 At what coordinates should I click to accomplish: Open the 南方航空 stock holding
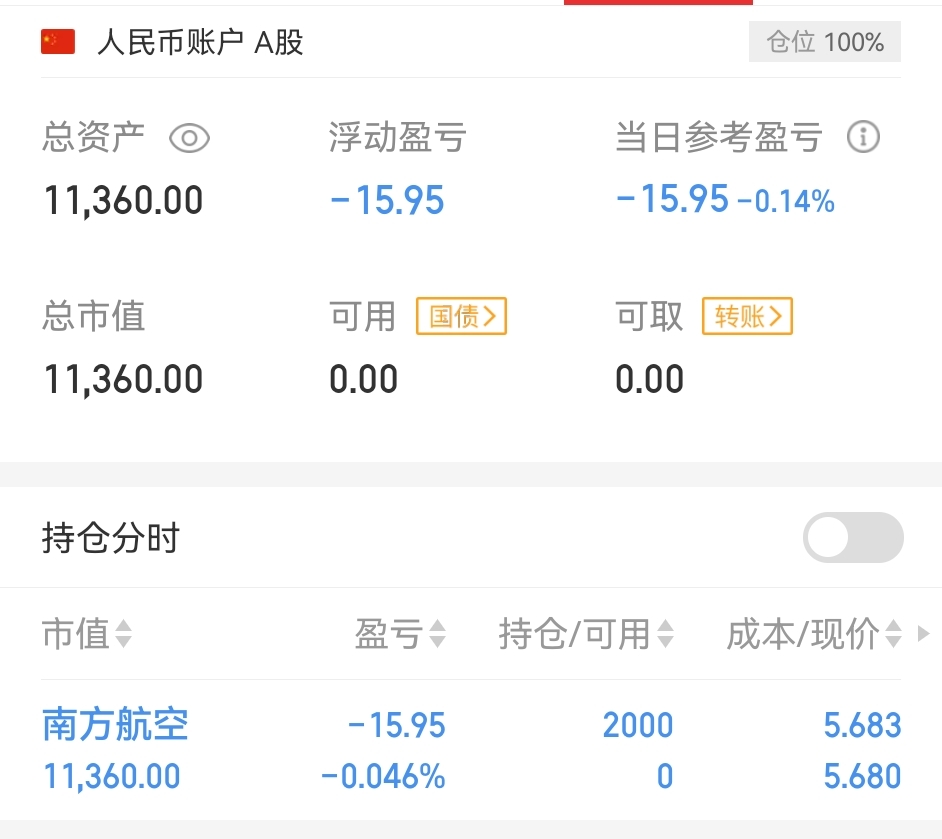(x=115, y=724)
